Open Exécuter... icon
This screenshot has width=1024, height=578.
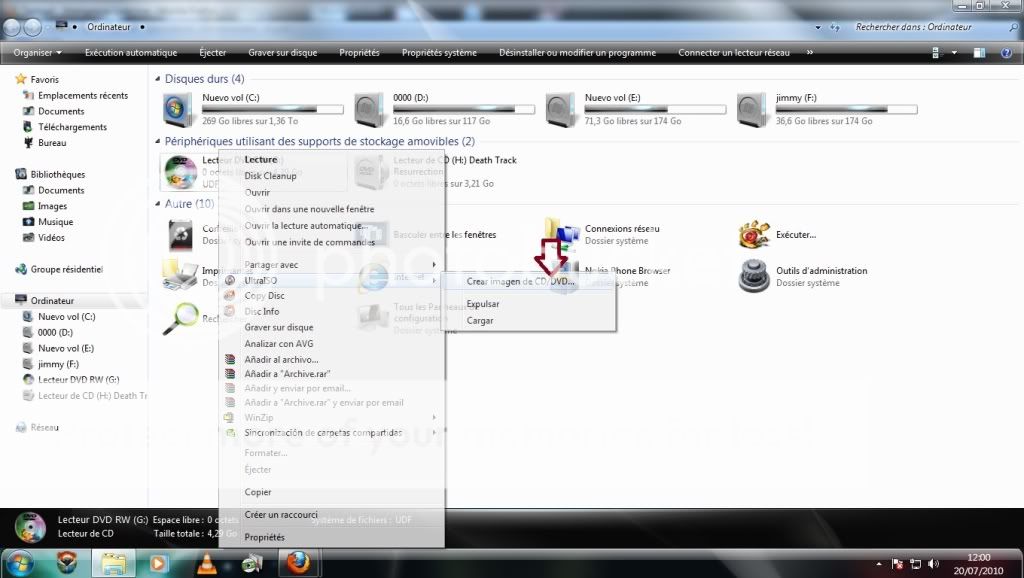point(754,234)
